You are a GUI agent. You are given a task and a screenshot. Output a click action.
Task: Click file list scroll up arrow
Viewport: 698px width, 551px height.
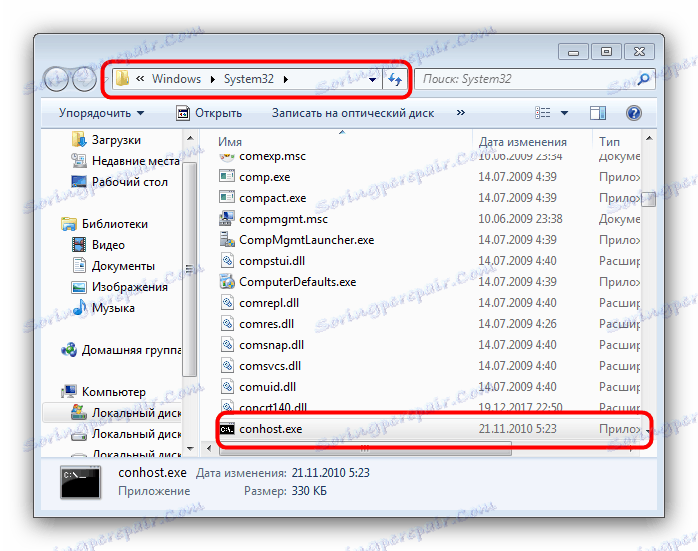[x=649, y=138]
